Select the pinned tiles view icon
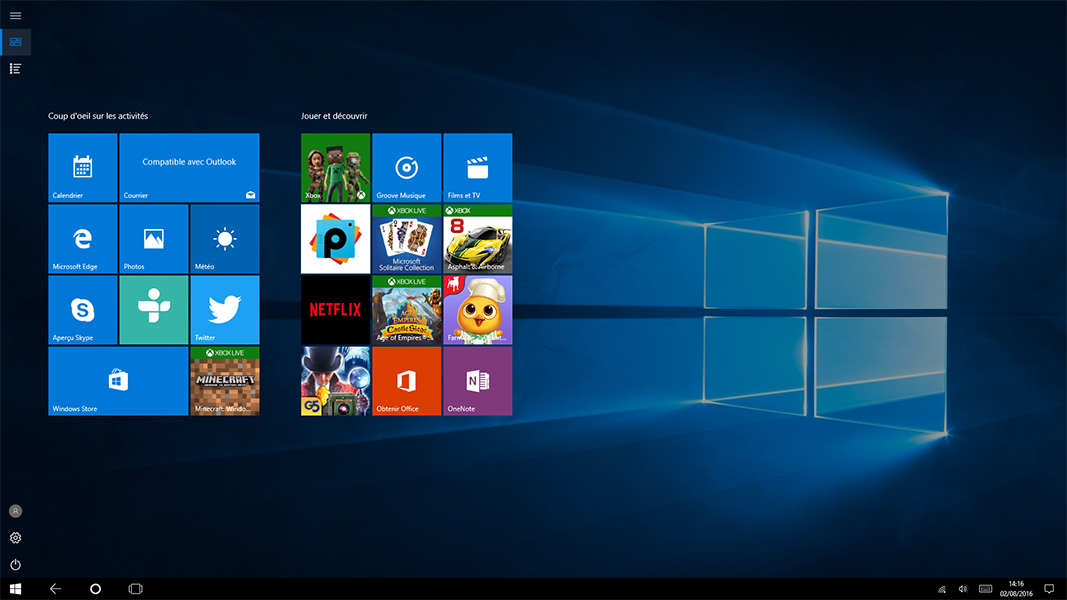 [x=15, y=42]
